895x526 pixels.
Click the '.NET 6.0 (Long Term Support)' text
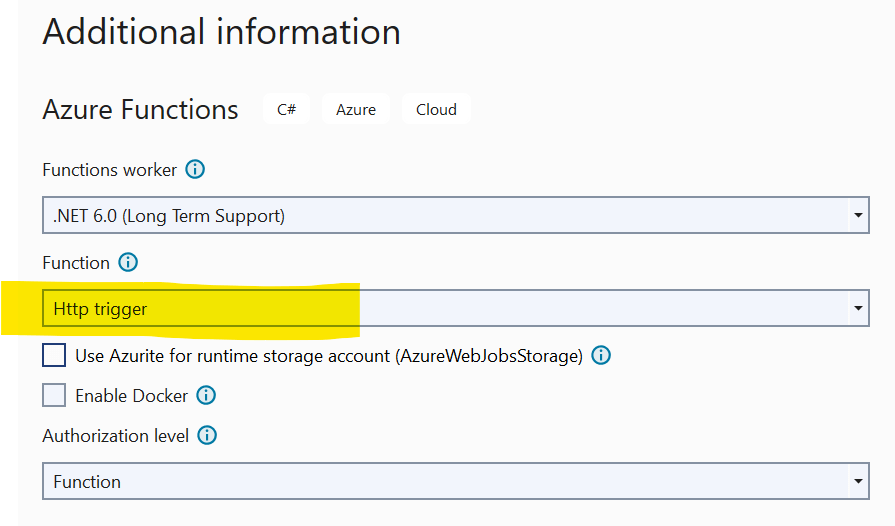[x=169, y=216]
